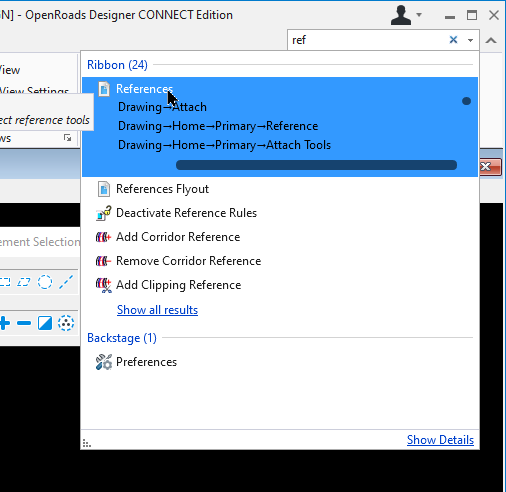506x492 pixels.
Task: Click the View Settings ribbon item
Action: (34, 91)
